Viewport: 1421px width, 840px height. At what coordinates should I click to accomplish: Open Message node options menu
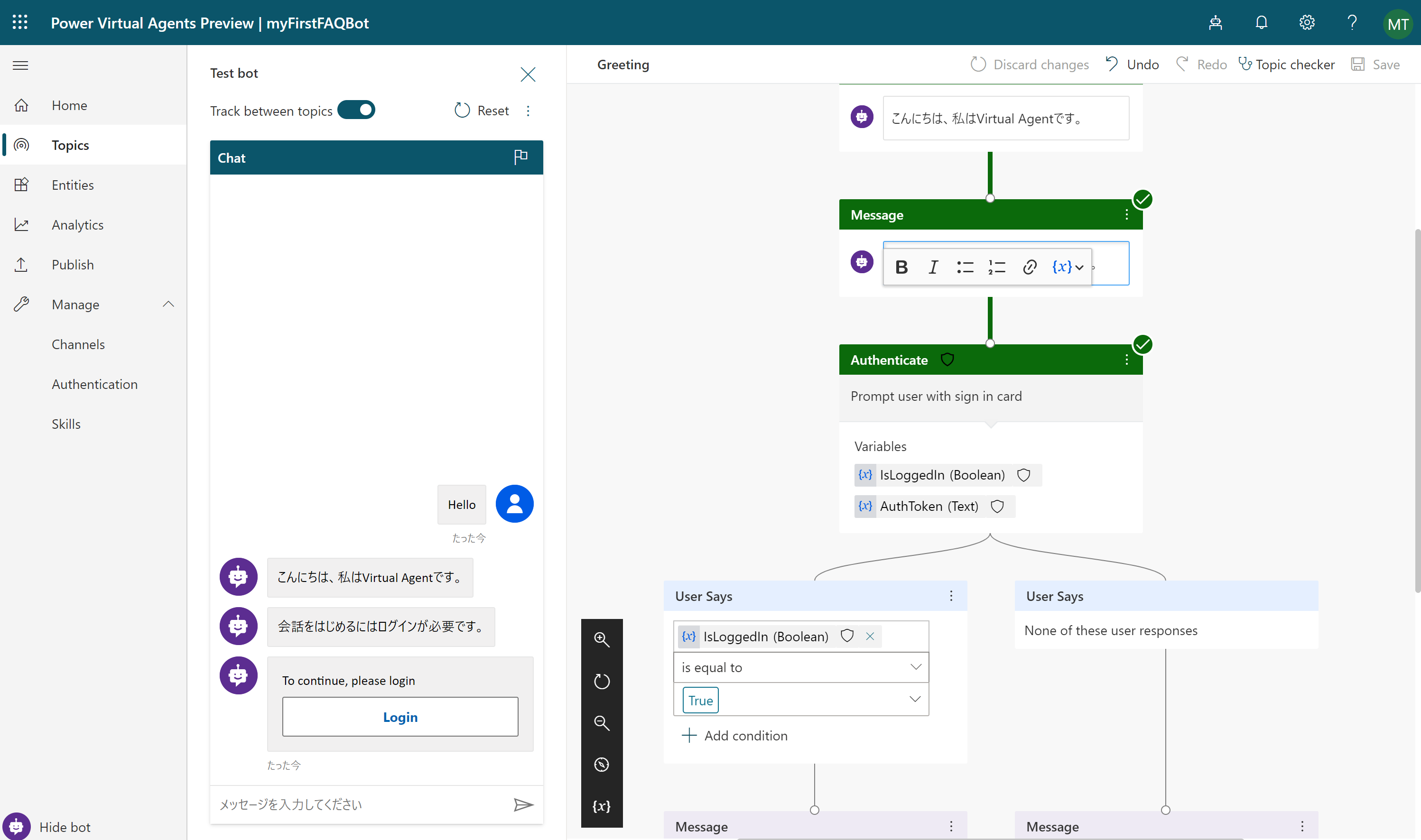tap(1127, 214)
